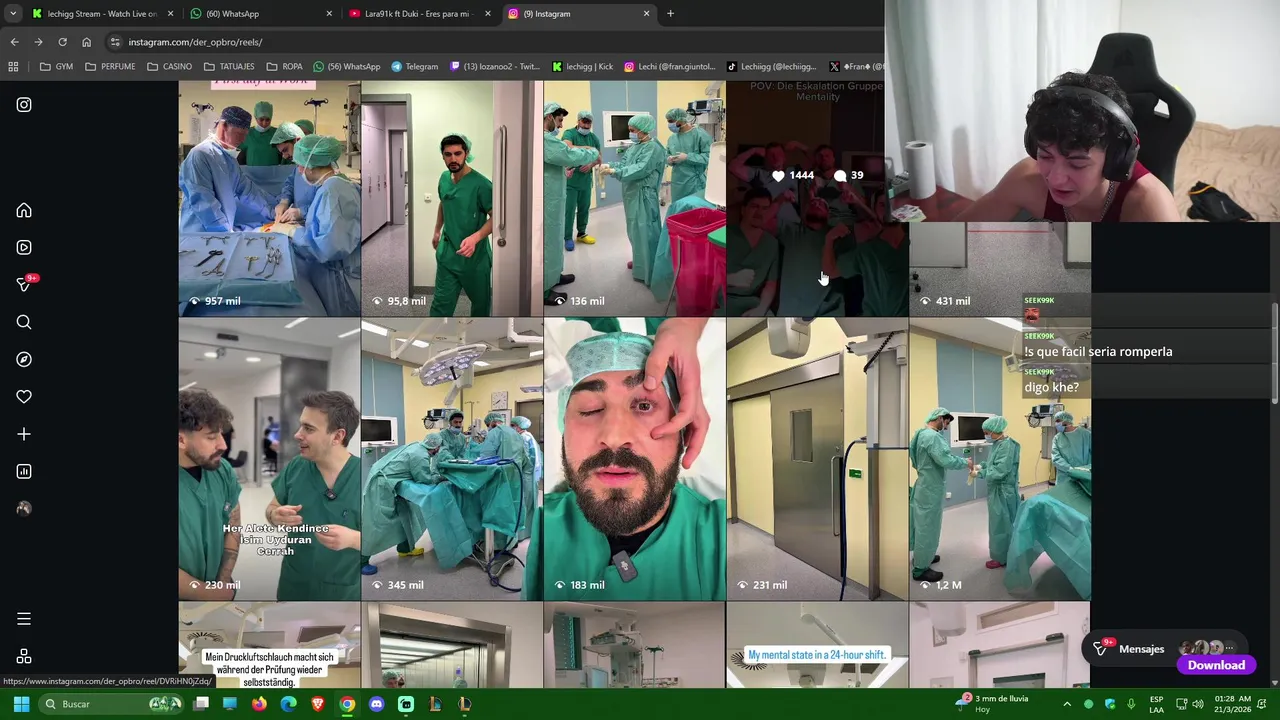Open the reel with 1,2 M views

click(x=1000, y=459)
